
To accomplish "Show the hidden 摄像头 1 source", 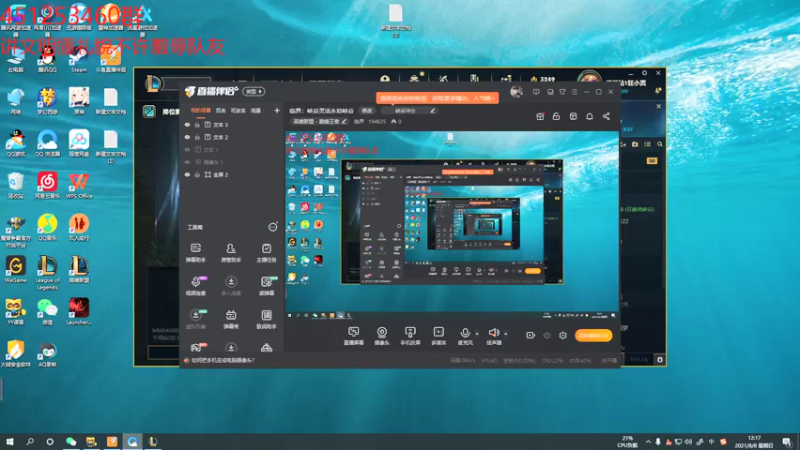I will click(187, 162).
